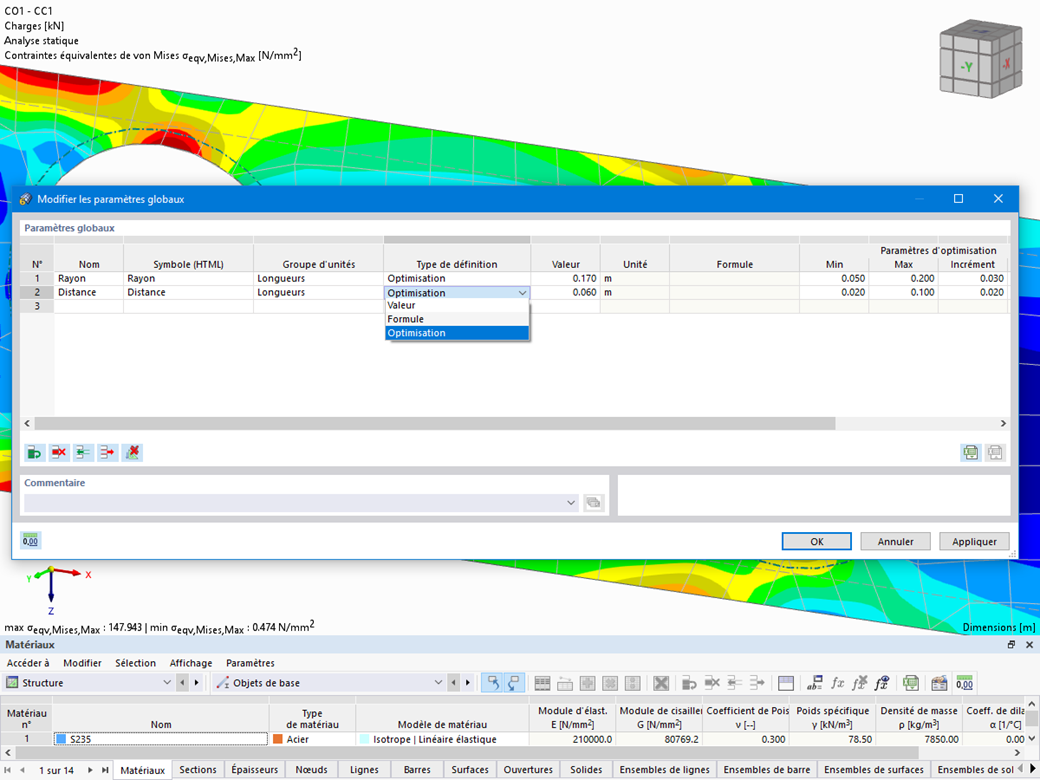Click the 0,00 decimals icon in the Matériaux toolbar

[x=965, y=682]
